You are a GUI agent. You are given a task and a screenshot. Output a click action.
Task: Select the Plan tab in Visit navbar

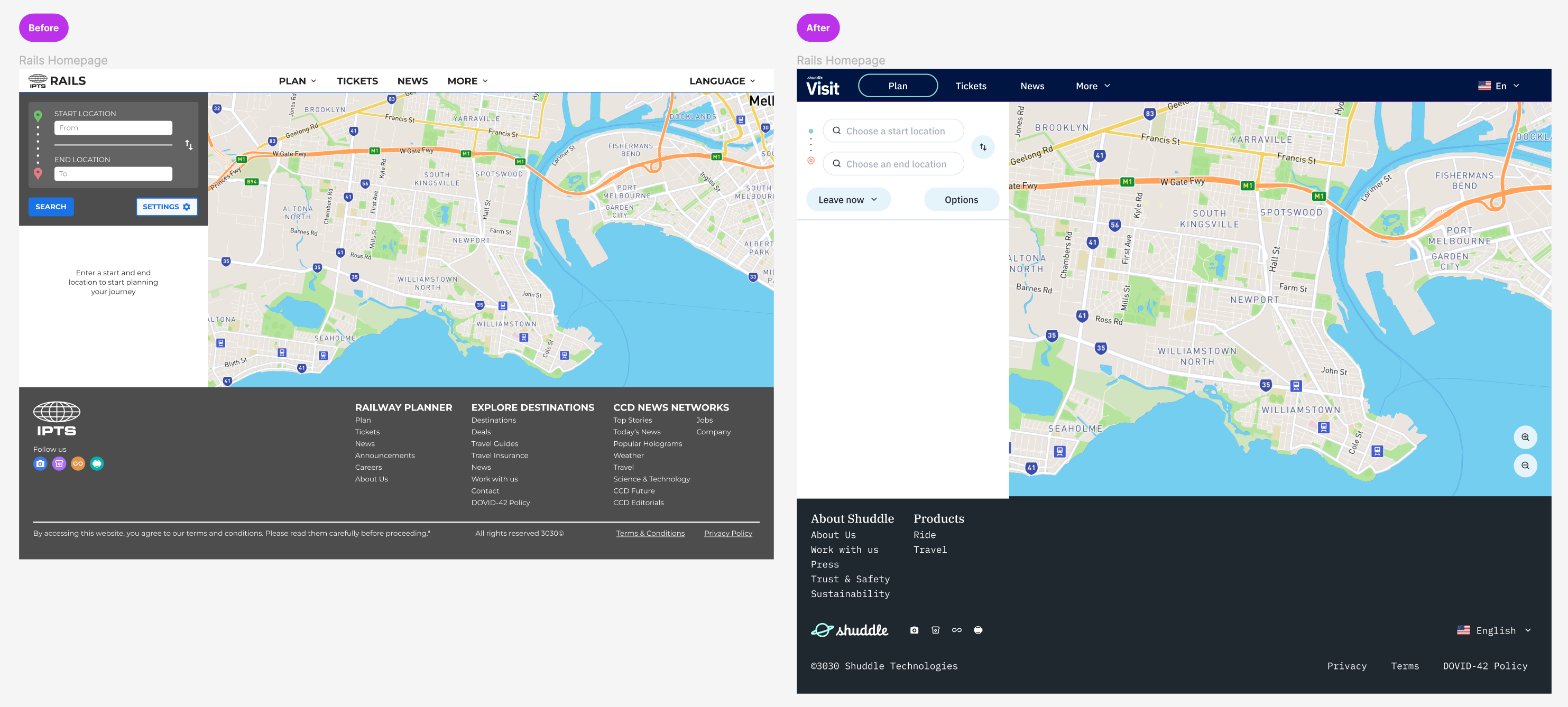[x=897, y=86]
